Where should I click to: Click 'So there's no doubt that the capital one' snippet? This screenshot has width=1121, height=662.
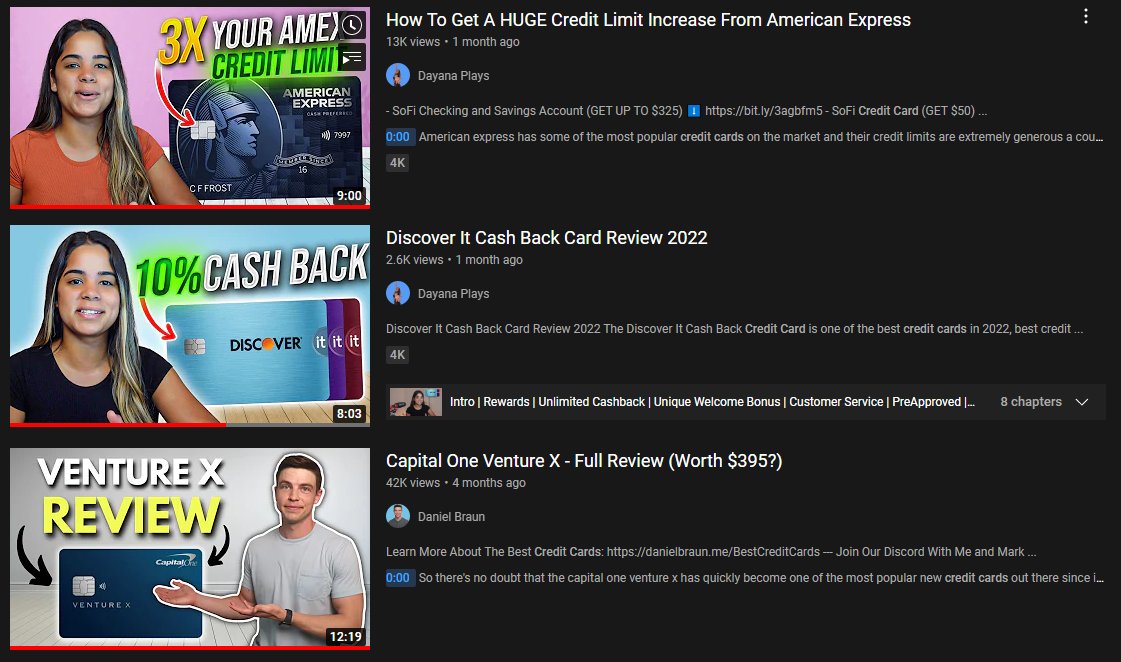tap(761, 578)
